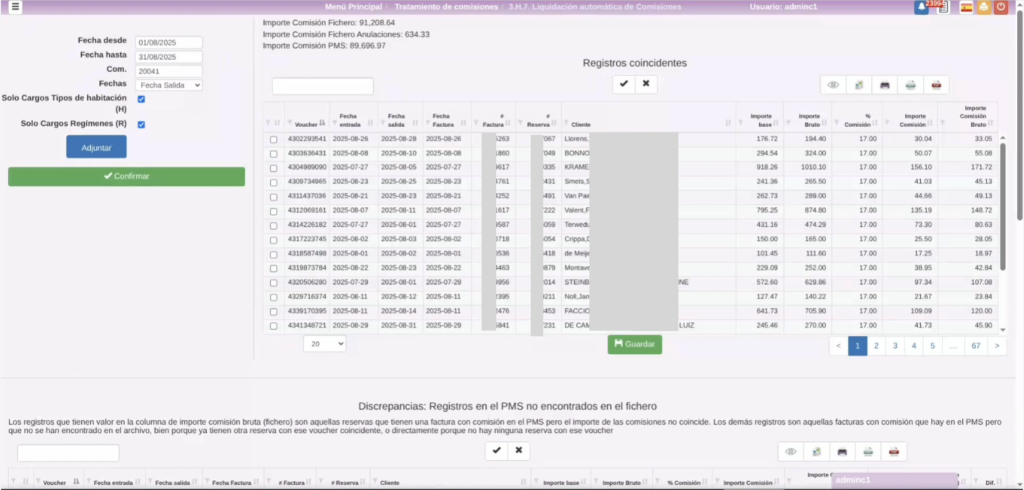Click the Fecha desde input field
The width and height of the screenshot is (1024, 490).
[169, 43]
